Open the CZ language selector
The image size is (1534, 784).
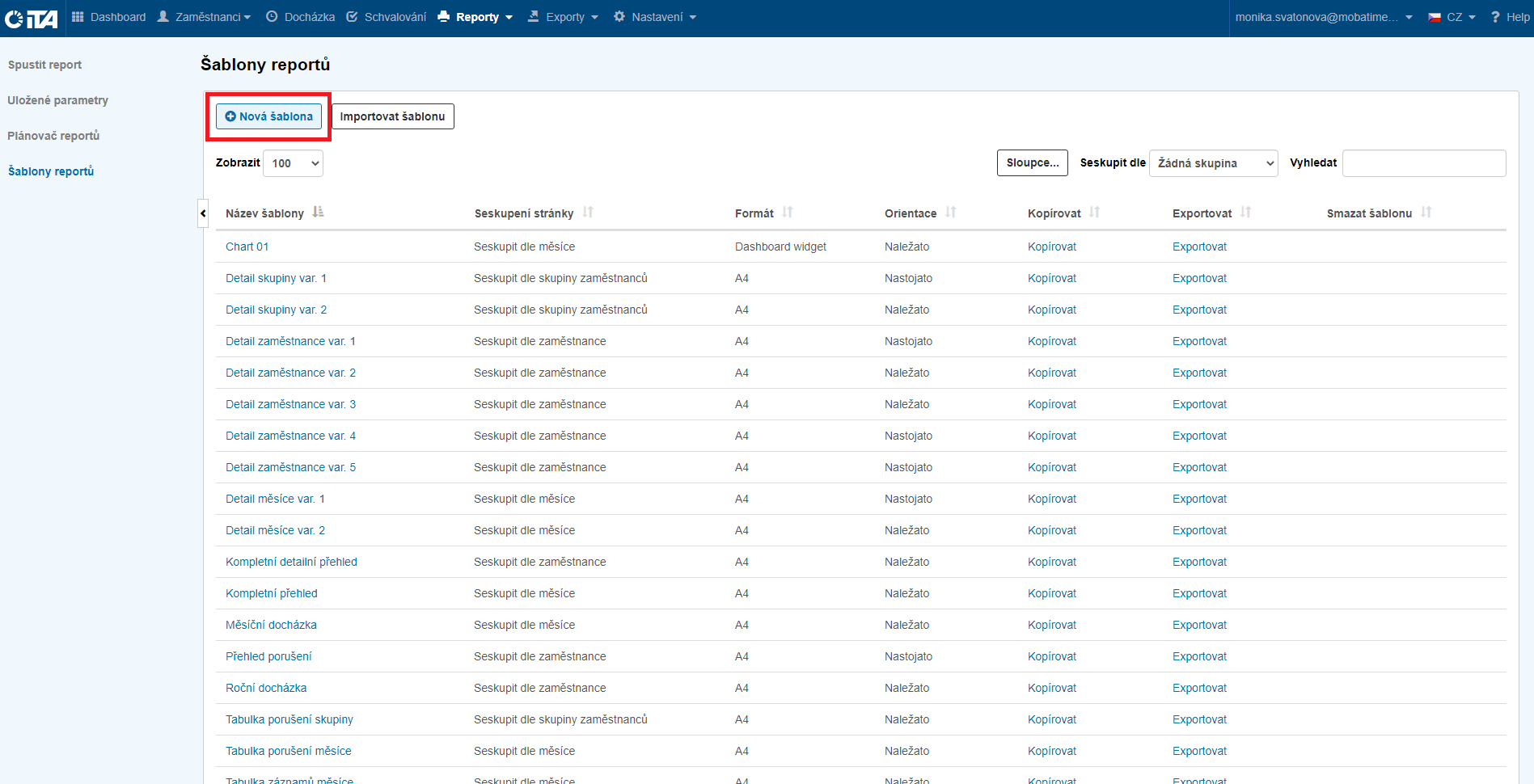1453,17
